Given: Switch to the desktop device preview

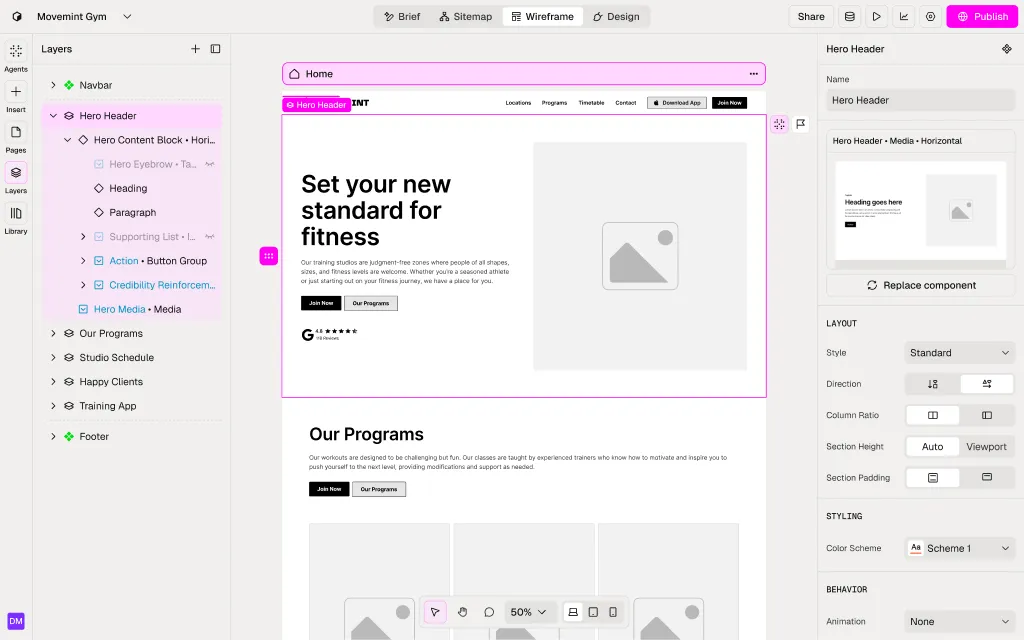Looking at the screenshot, I should click(573, 612).
